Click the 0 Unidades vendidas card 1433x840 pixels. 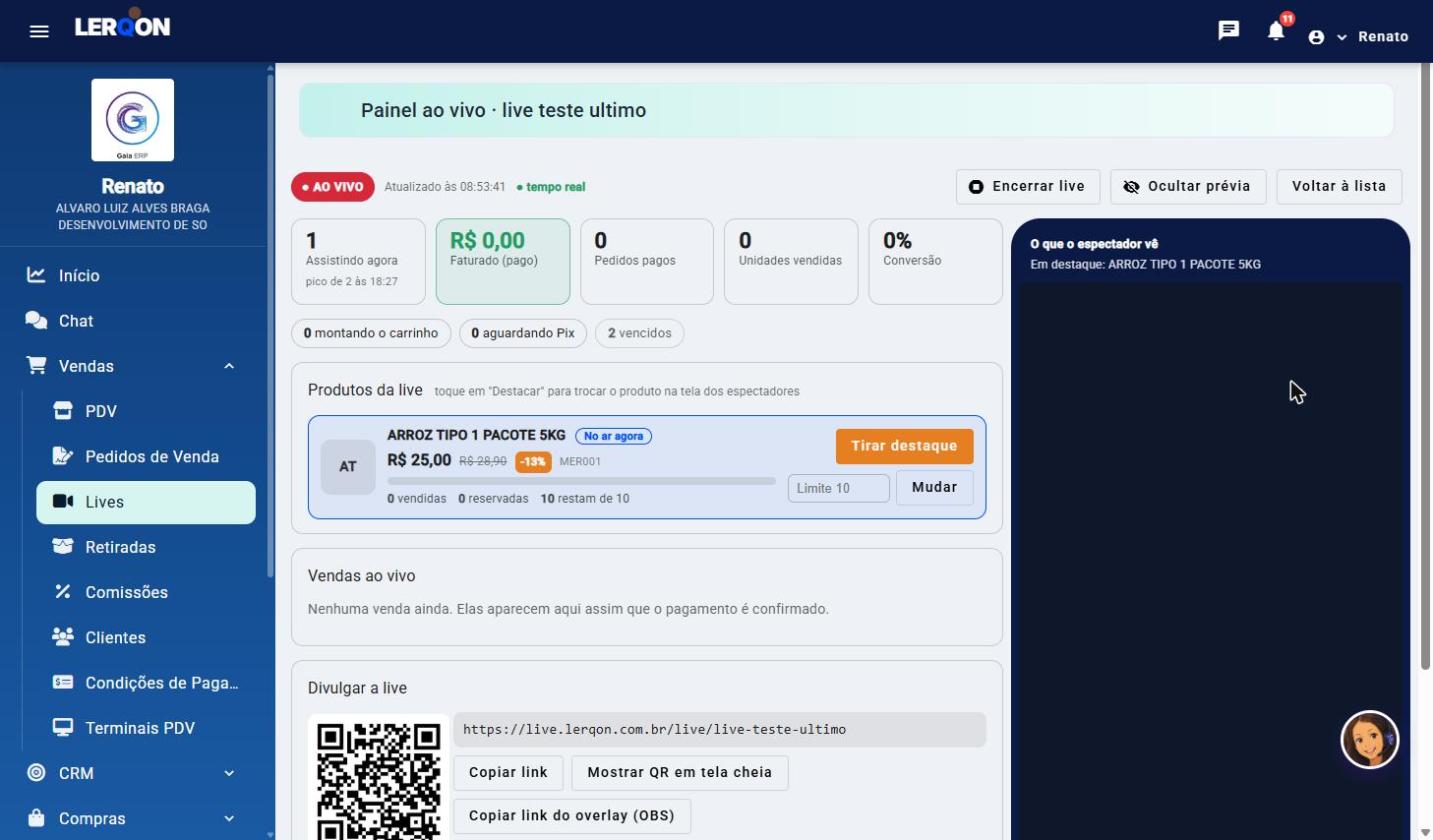tap(791, 261)
